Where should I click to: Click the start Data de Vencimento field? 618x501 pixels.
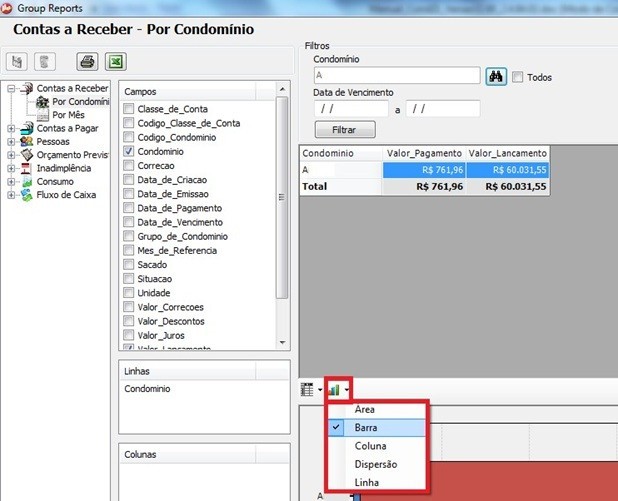pyautogui.click(x=351, y=108)
